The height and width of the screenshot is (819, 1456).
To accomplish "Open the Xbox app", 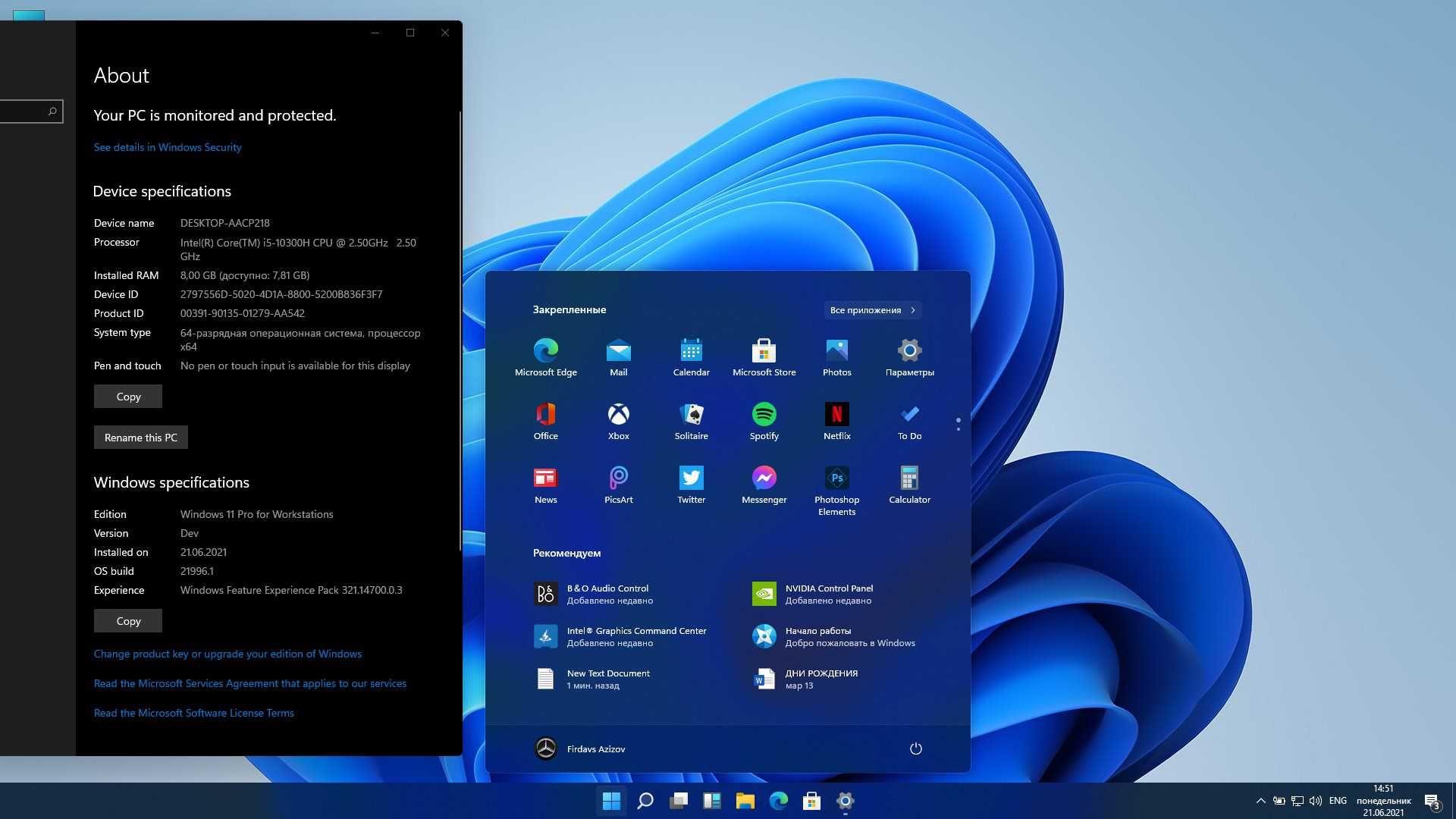I will 619,421.
